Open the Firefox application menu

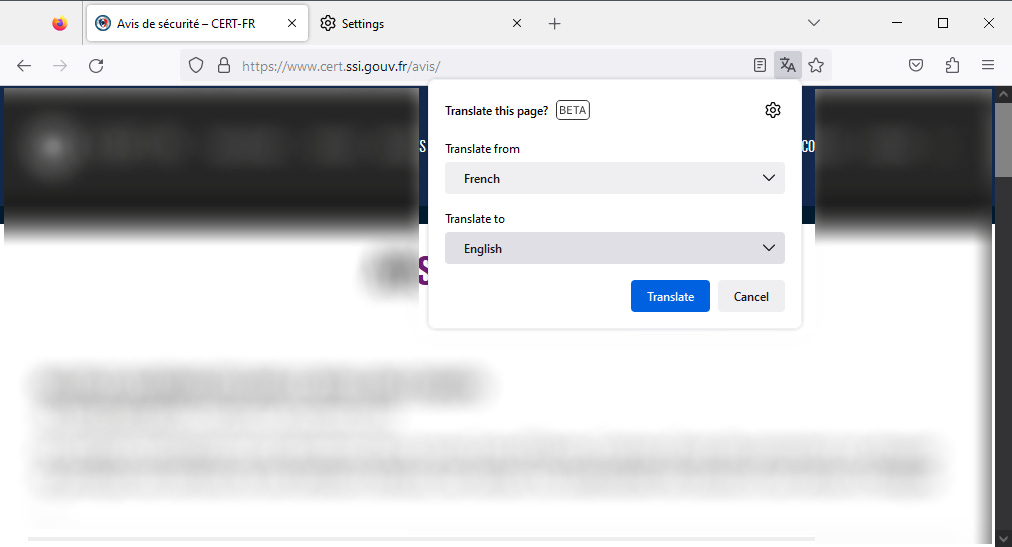987,65
